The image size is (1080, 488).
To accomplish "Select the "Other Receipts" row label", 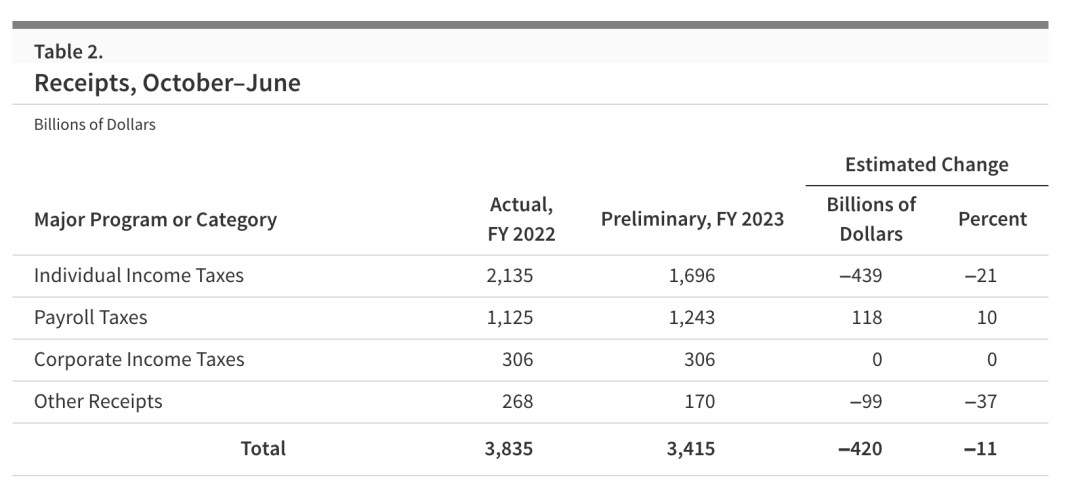I will (x=98, y=401).
